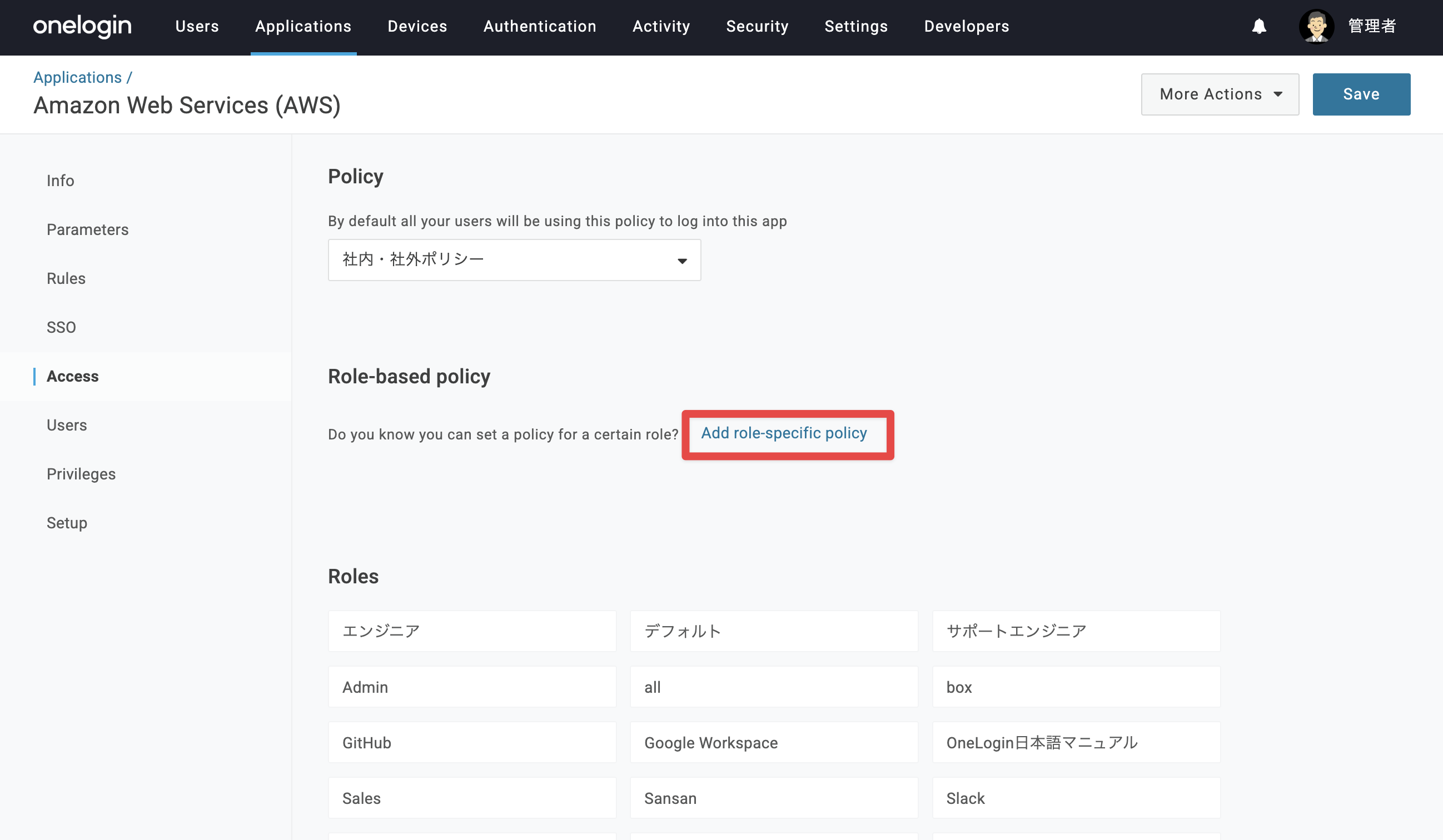Toggle the OneLogin日本語マニュアル role
This screenshot has height=840, width=1443.
(x=1076, y=743)
